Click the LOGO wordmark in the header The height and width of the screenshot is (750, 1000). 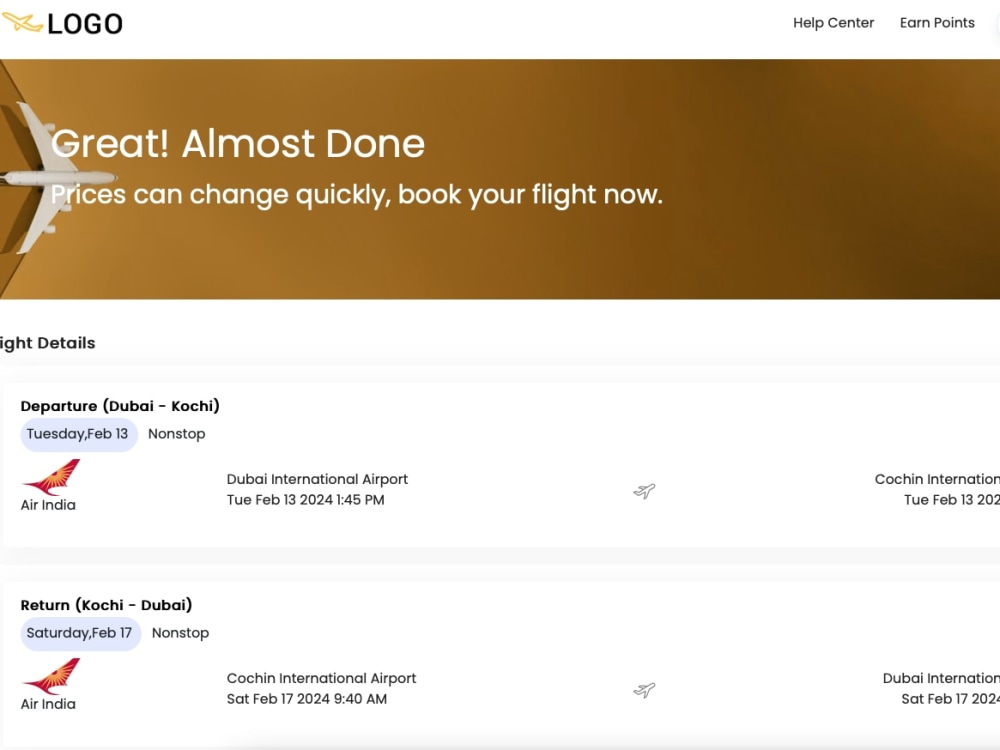point(84,23)
